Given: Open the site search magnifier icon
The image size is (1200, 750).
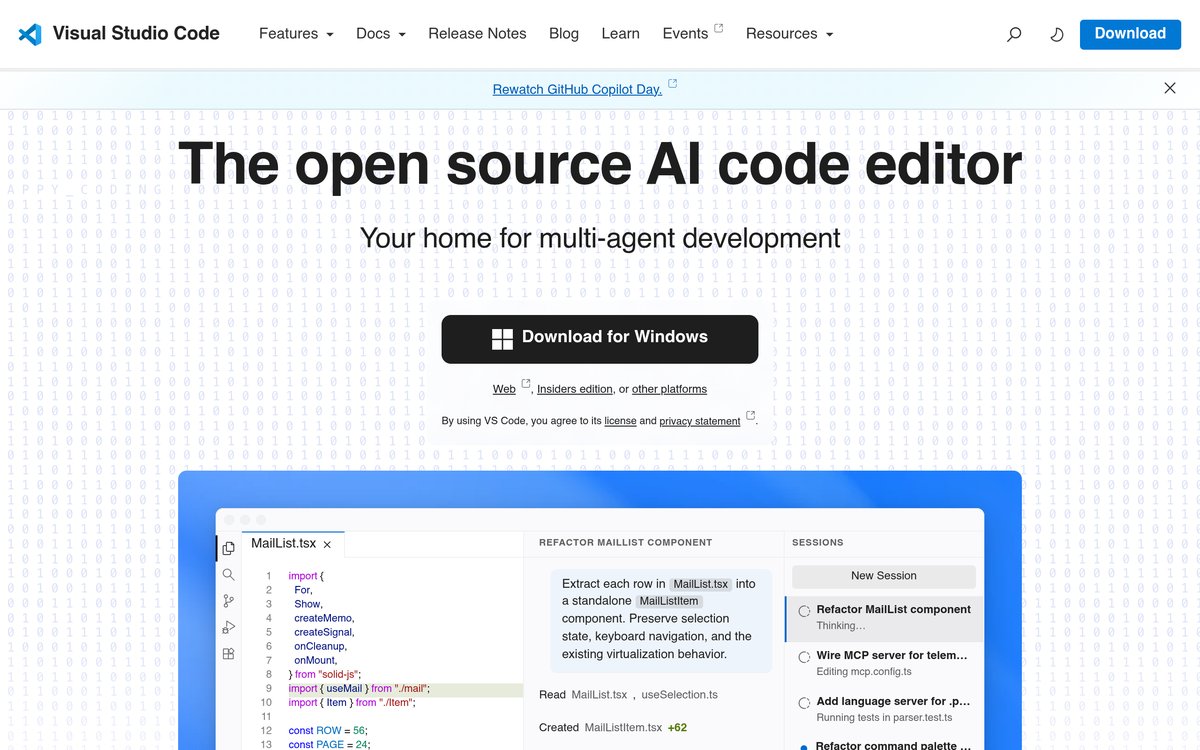Looking at the screenshot, I should click(x=1014, y=34).
